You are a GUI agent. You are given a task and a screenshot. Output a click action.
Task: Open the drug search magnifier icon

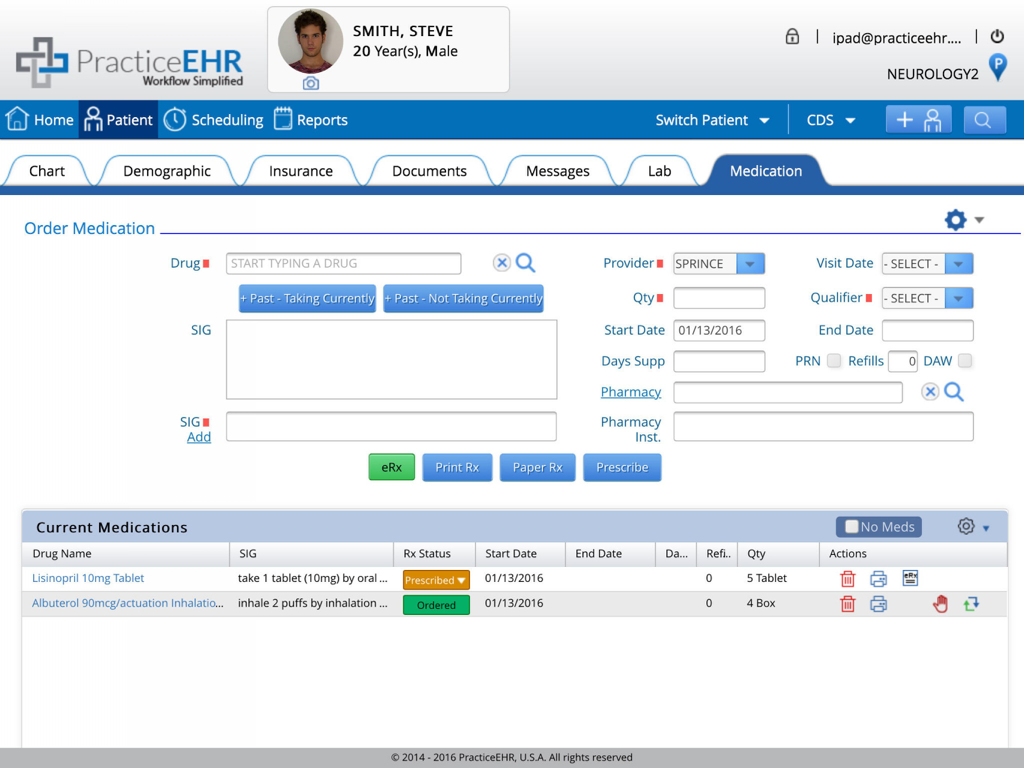pyautogui.click(x=526, y=263)
